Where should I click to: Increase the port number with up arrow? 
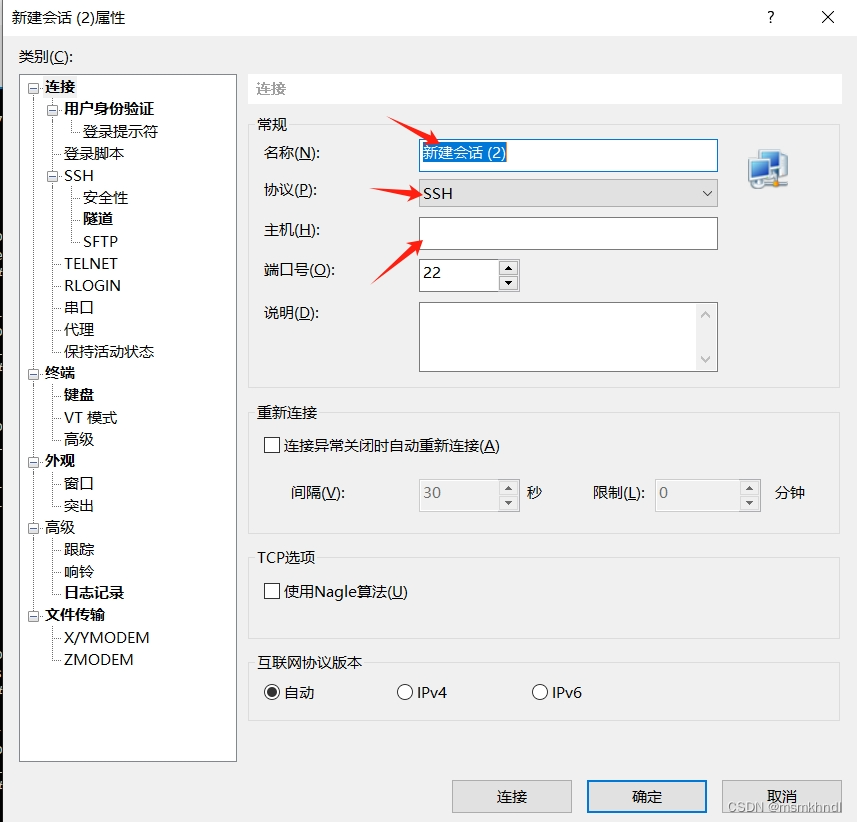point(508,268)
